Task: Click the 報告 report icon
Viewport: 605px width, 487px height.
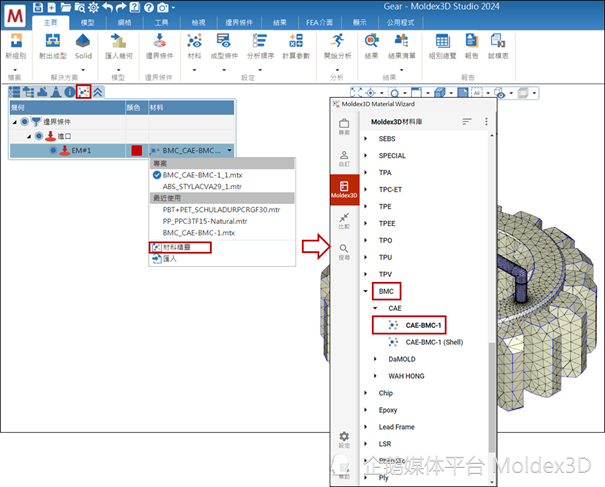Action: (471, 41)
